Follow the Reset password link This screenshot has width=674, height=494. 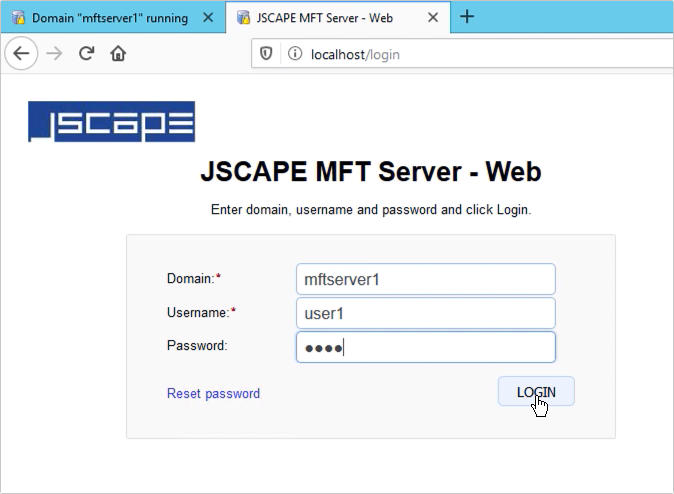pos(213,394)
